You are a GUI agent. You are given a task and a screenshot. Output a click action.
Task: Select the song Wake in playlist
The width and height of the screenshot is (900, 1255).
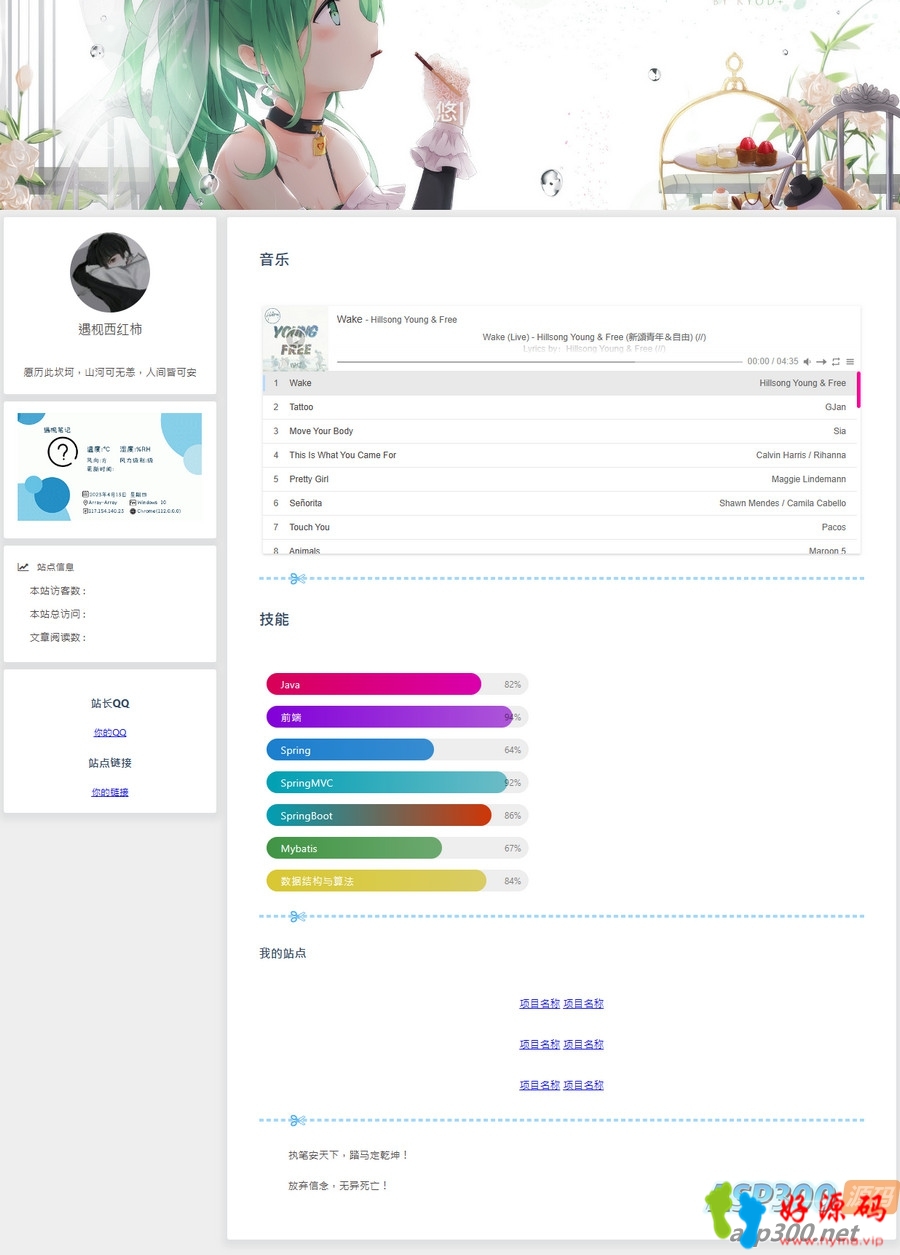click(x=560, y=383)
